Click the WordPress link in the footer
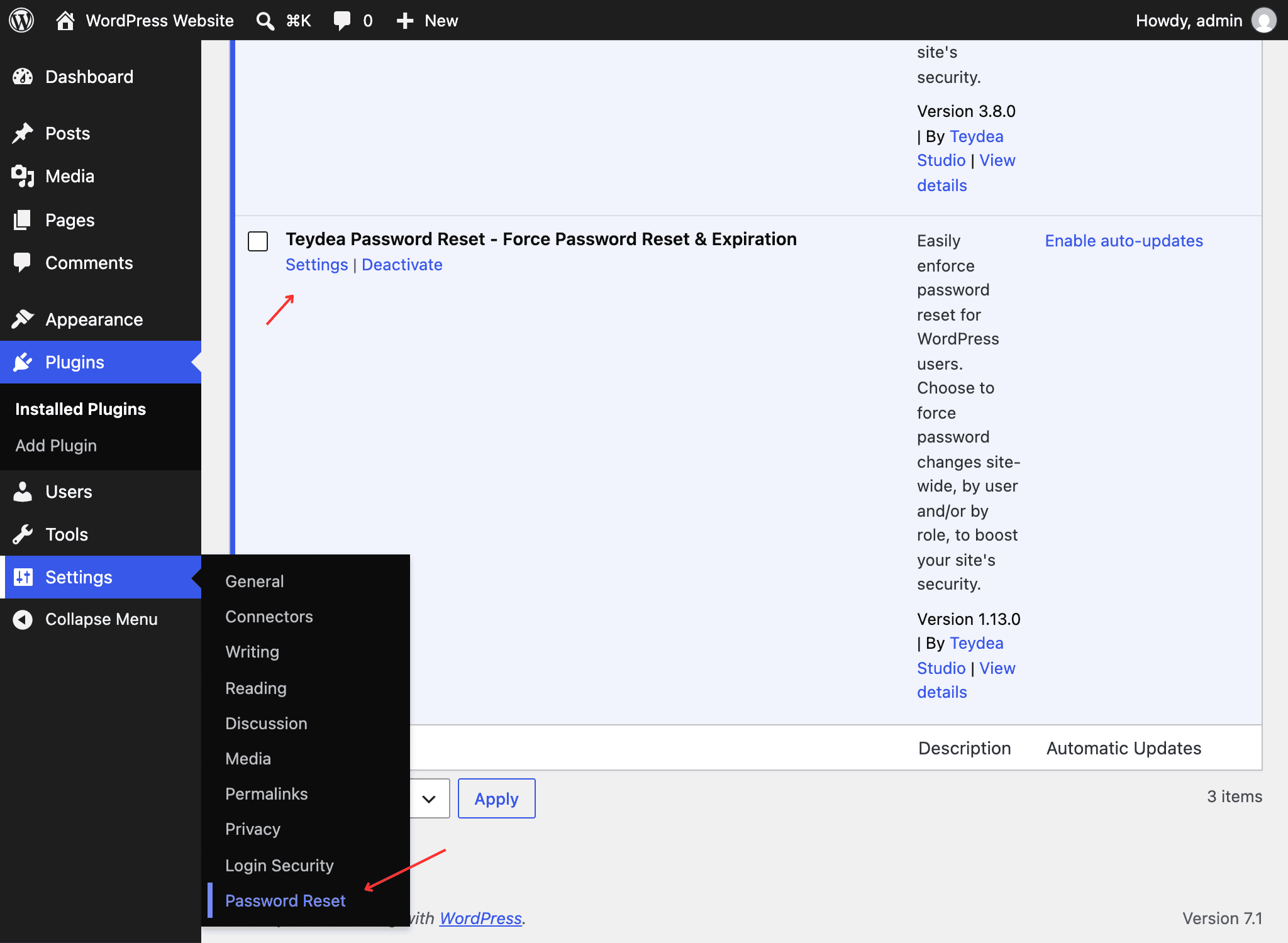1288x943 pixels. coord(480,918)
